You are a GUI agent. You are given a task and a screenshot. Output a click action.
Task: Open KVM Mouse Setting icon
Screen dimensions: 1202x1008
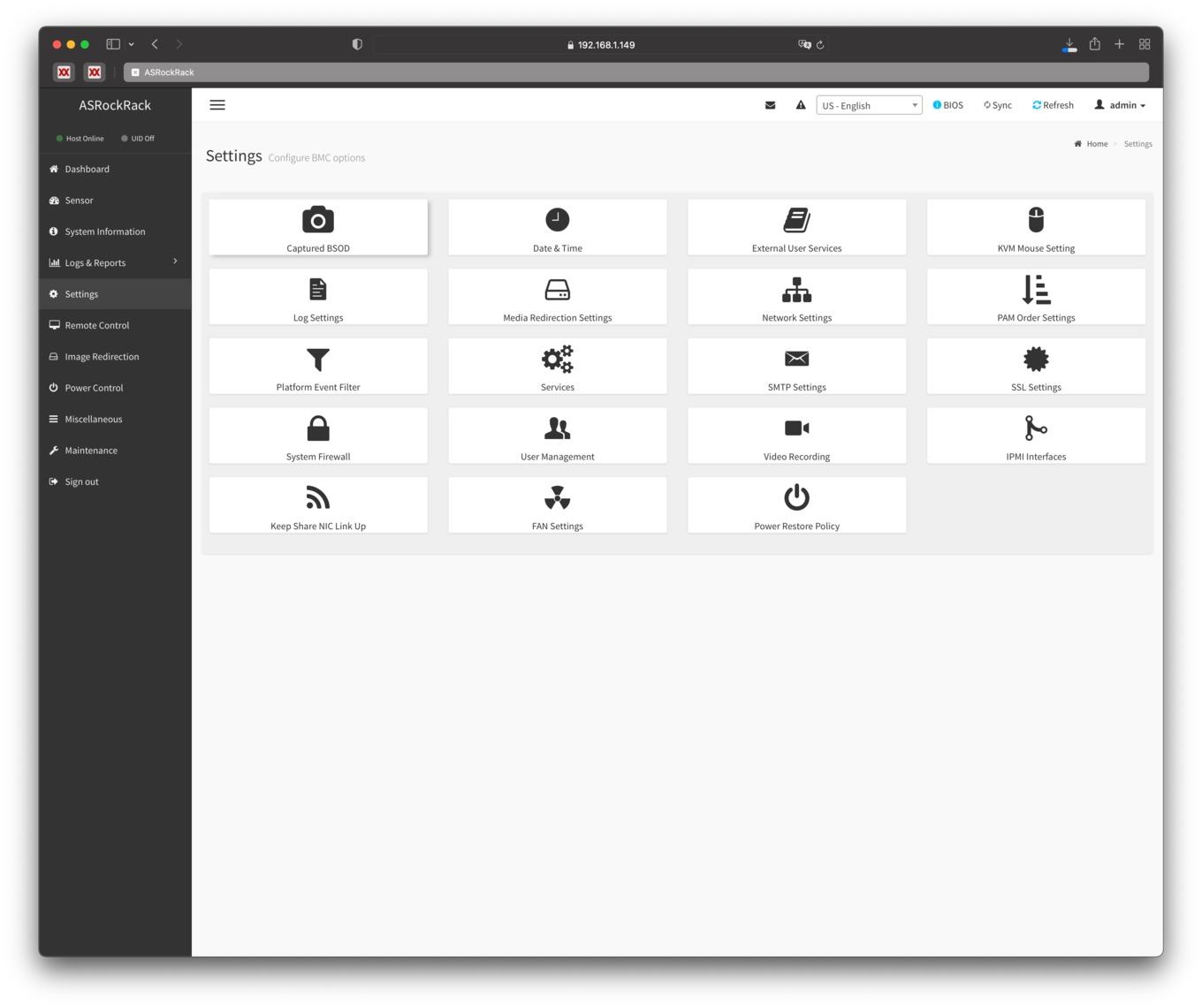coord(1036,219)
